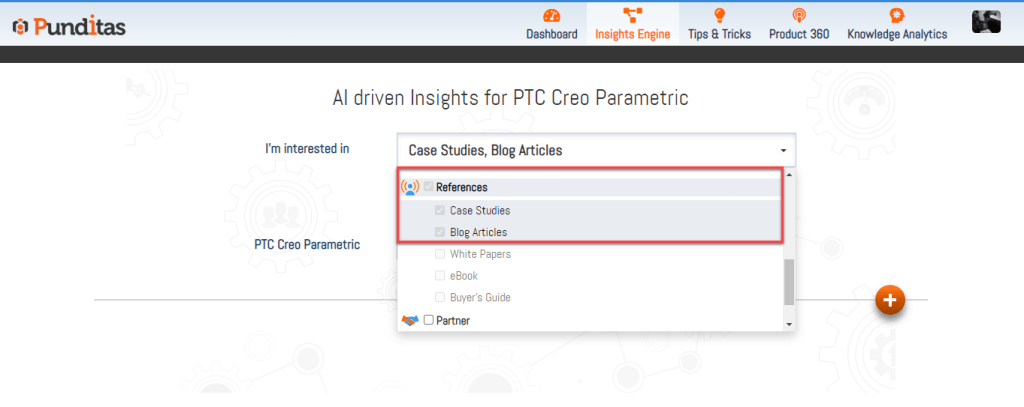The height and width of the screenshot is (407, 1024).
Task: Check the eBook checkbox
Action: [440, 275]
